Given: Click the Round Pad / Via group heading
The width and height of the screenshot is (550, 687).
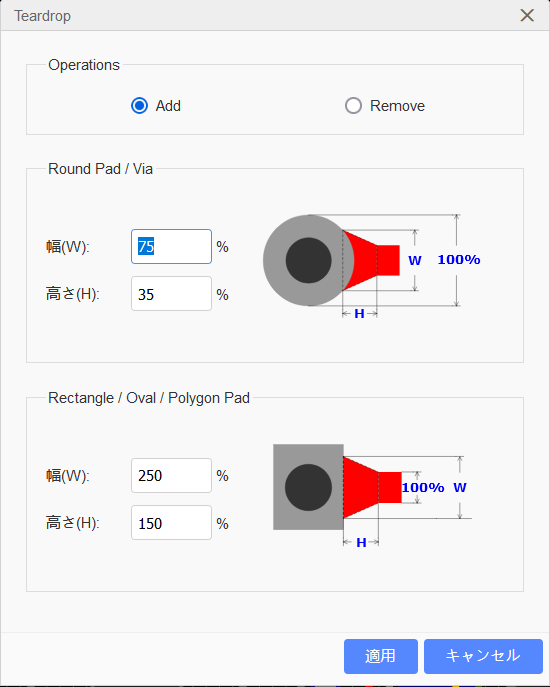Looking at the screenshot, I should click(x=100, y=169).
